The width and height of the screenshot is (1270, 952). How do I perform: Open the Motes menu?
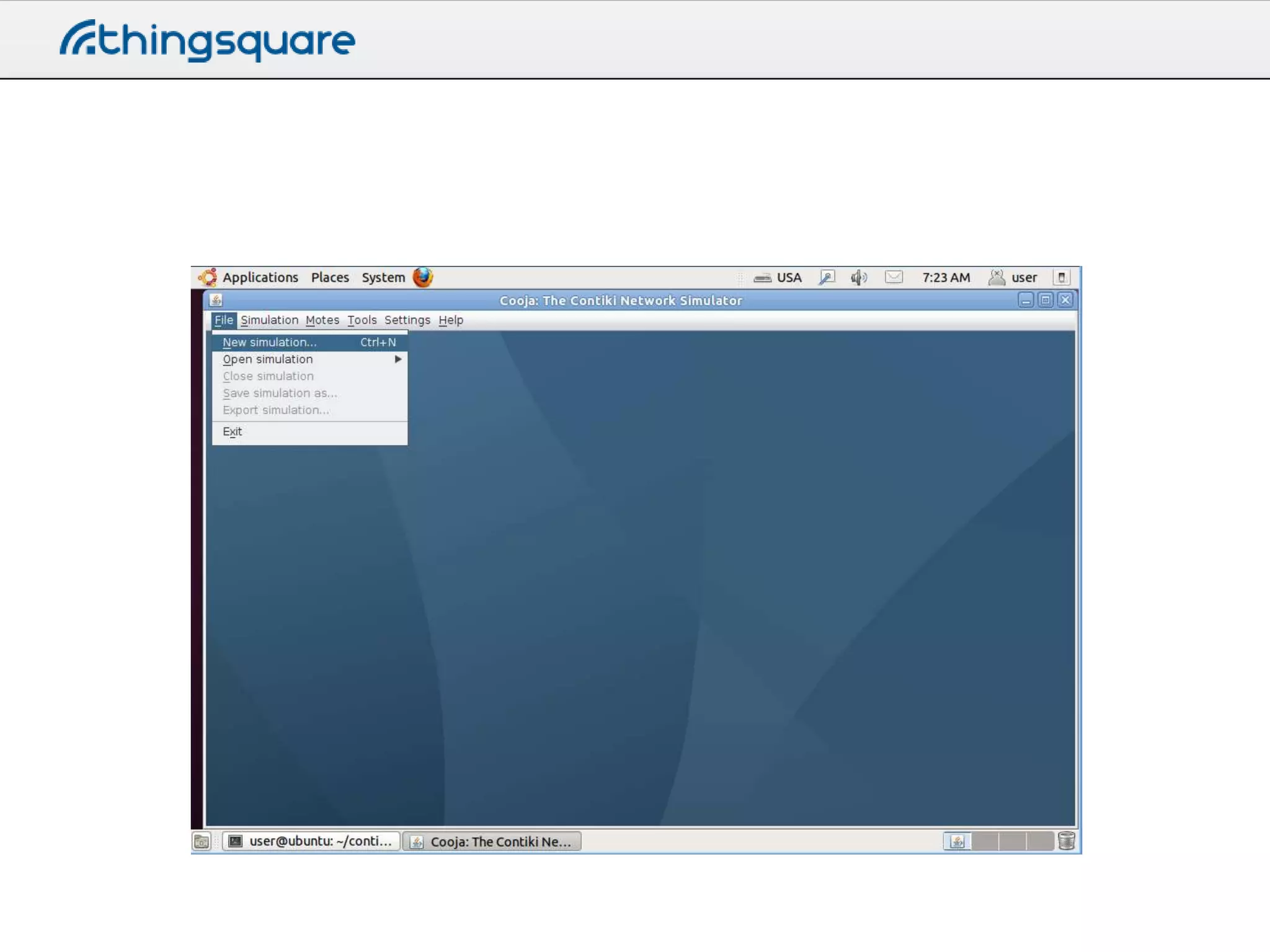(322, 320)
